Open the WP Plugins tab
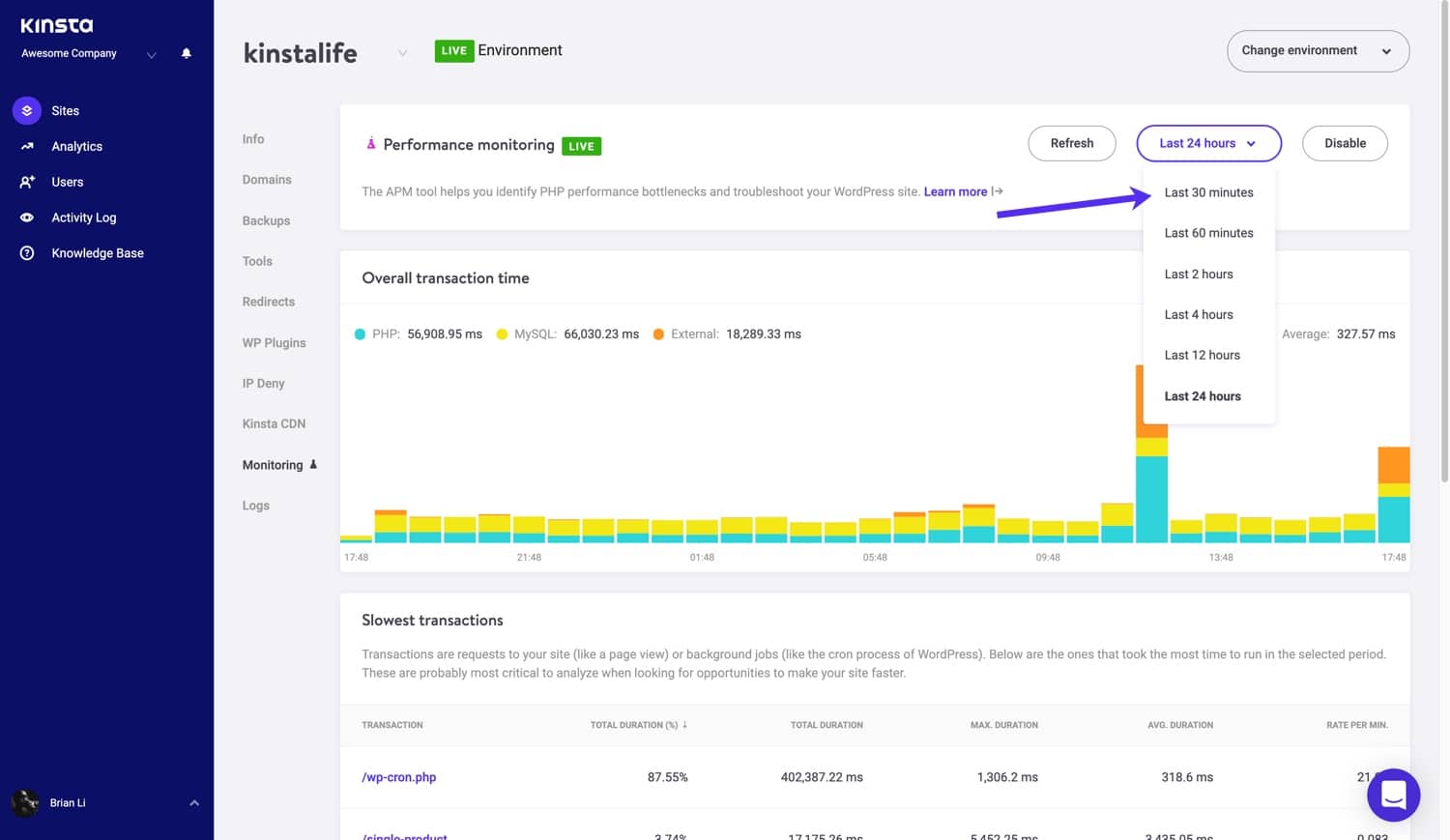 point(274,342)
